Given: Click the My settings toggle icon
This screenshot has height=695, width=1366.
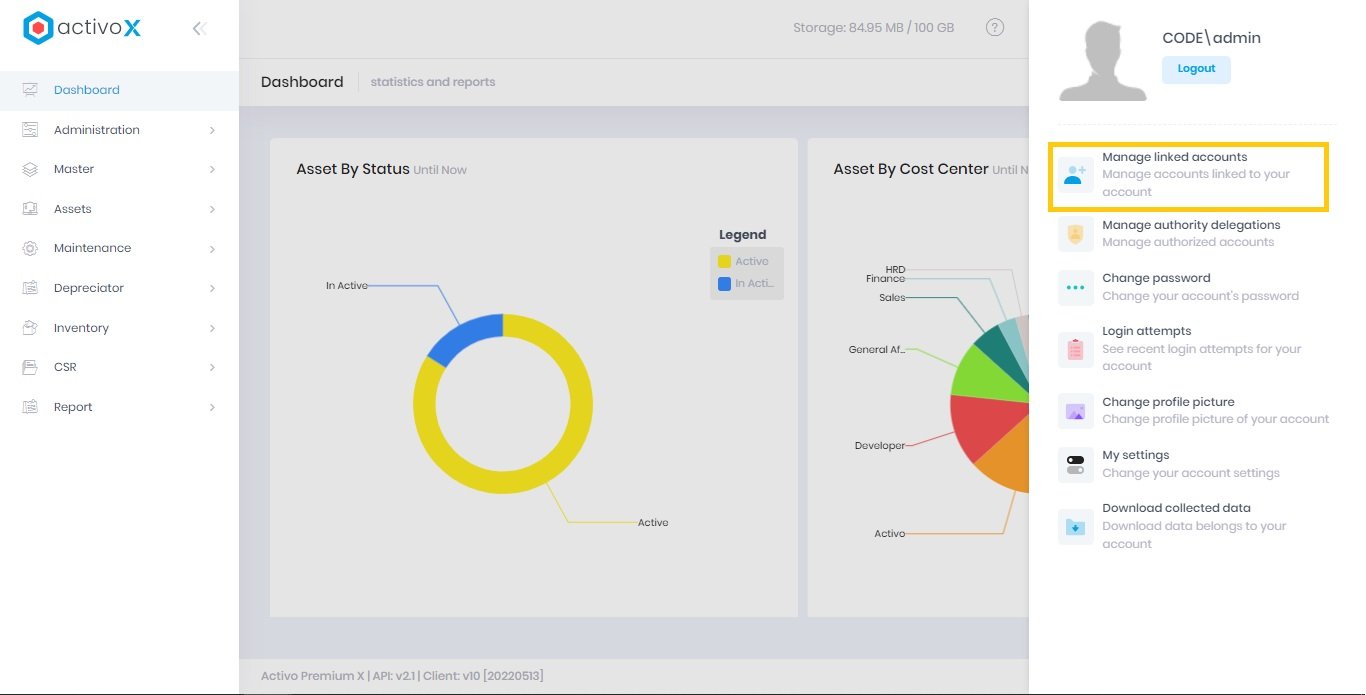Looking at the screenshot, I should click(1074, 464).
